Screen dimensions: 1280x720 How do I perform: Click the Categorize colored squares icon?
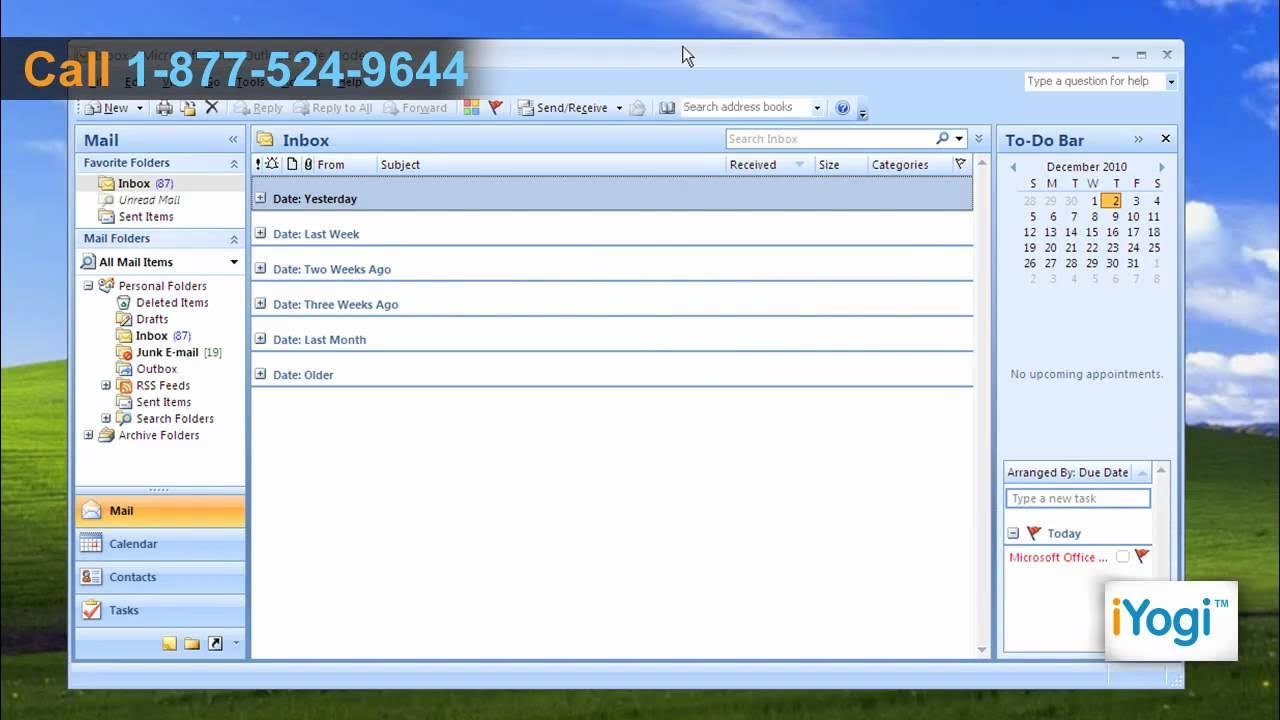[471, 107]
